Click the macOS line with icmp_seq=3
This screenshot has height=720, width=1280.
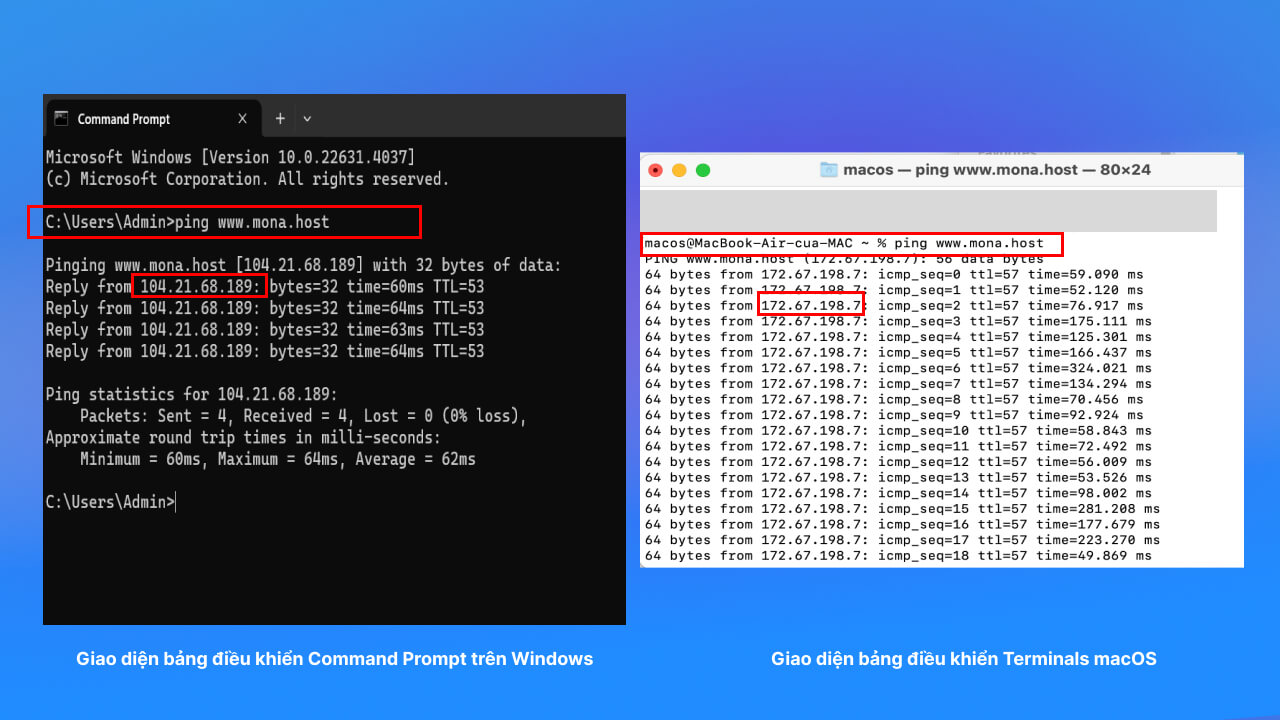(x=898, y=321)
